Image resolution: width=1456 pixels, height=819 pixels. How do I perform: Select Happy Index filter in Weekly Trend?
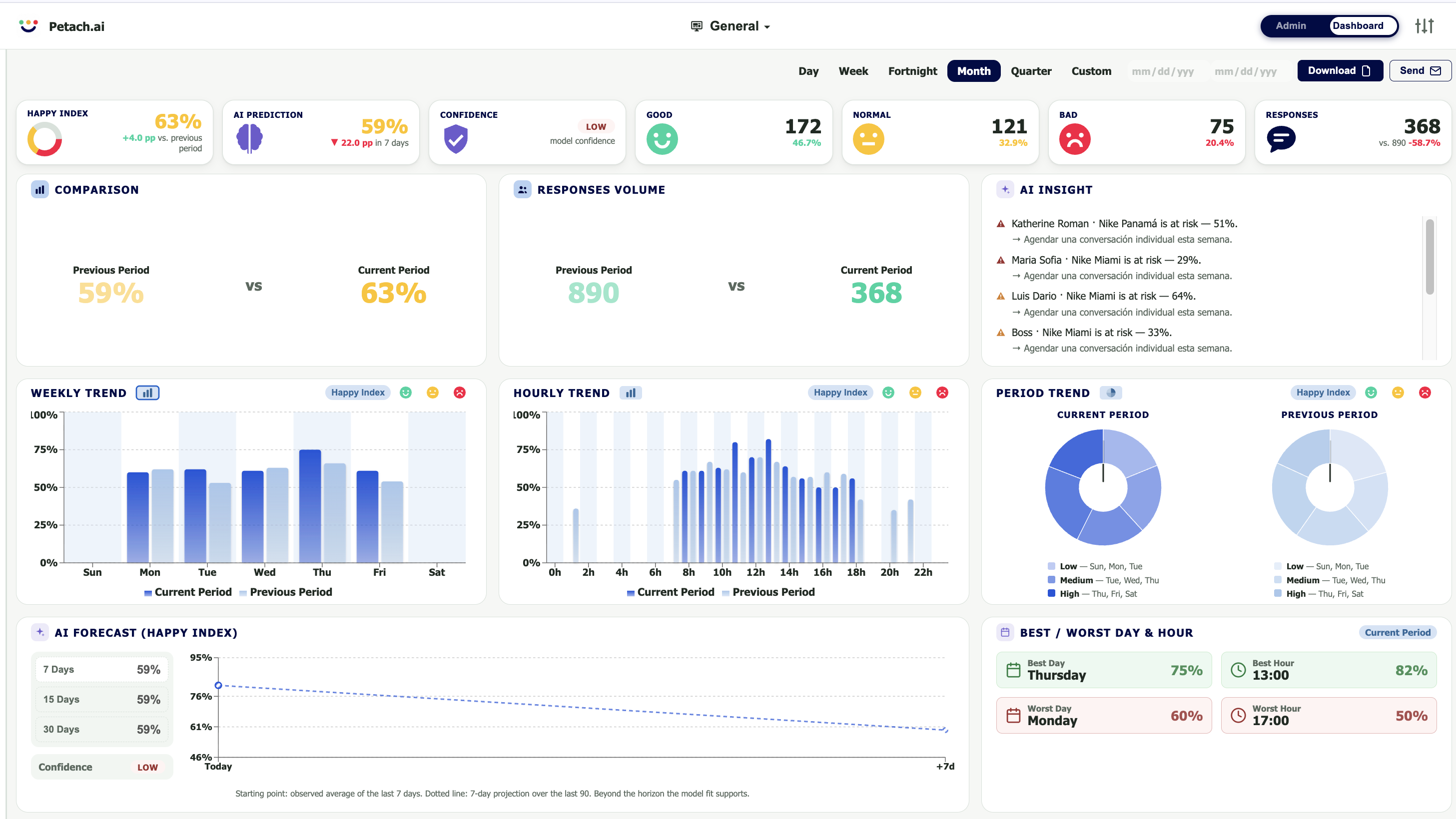358,393
